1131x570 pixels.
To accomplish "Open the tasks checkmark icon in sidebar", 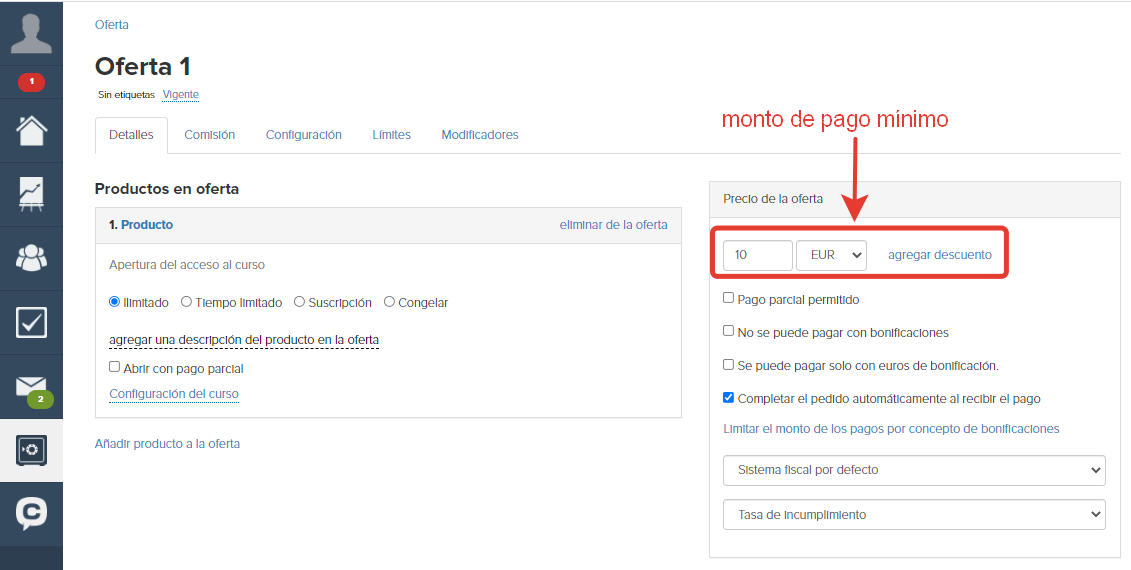I will (x=31, y=323).
